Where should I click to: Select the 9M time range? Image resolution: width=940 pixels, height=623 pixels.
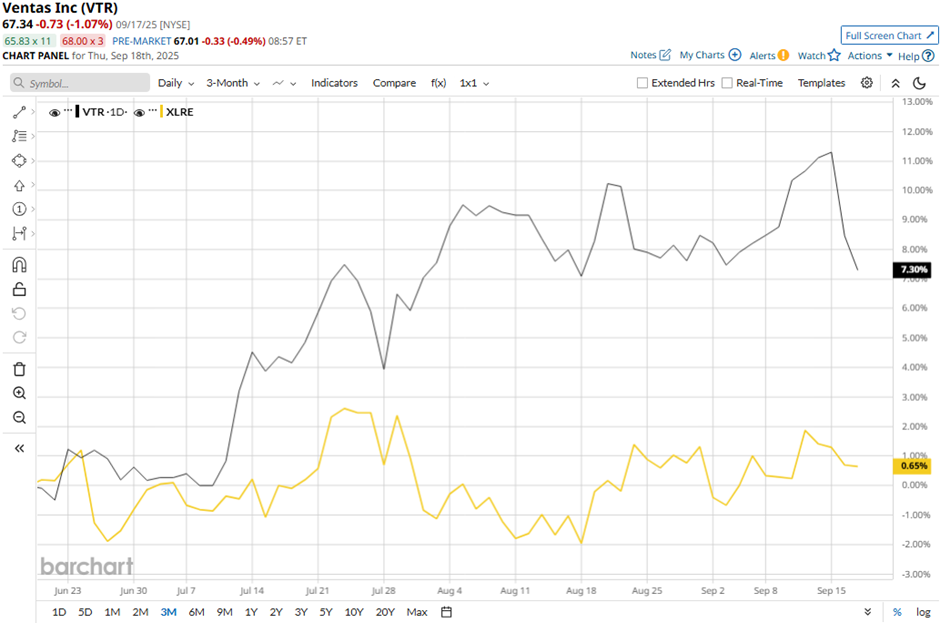(x=224, y=612)
